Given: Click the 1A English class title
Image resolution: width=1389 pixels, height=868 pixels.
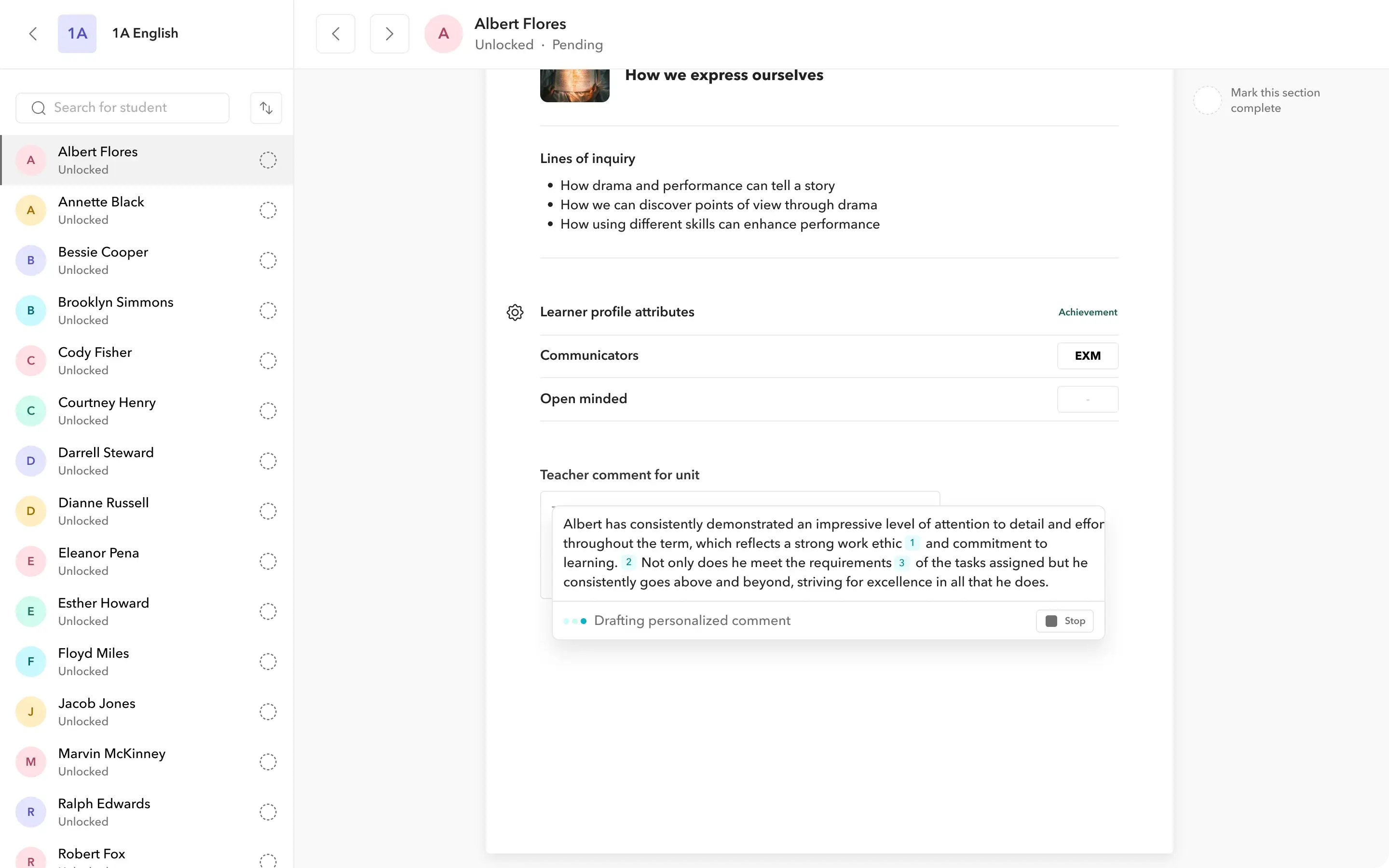Looking at the screenshot, I should [145, 33].
